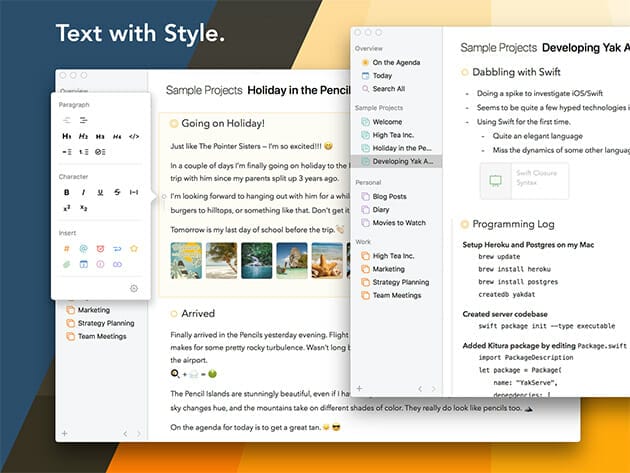Toggle the numbered list style

click(x=83, y=152)
